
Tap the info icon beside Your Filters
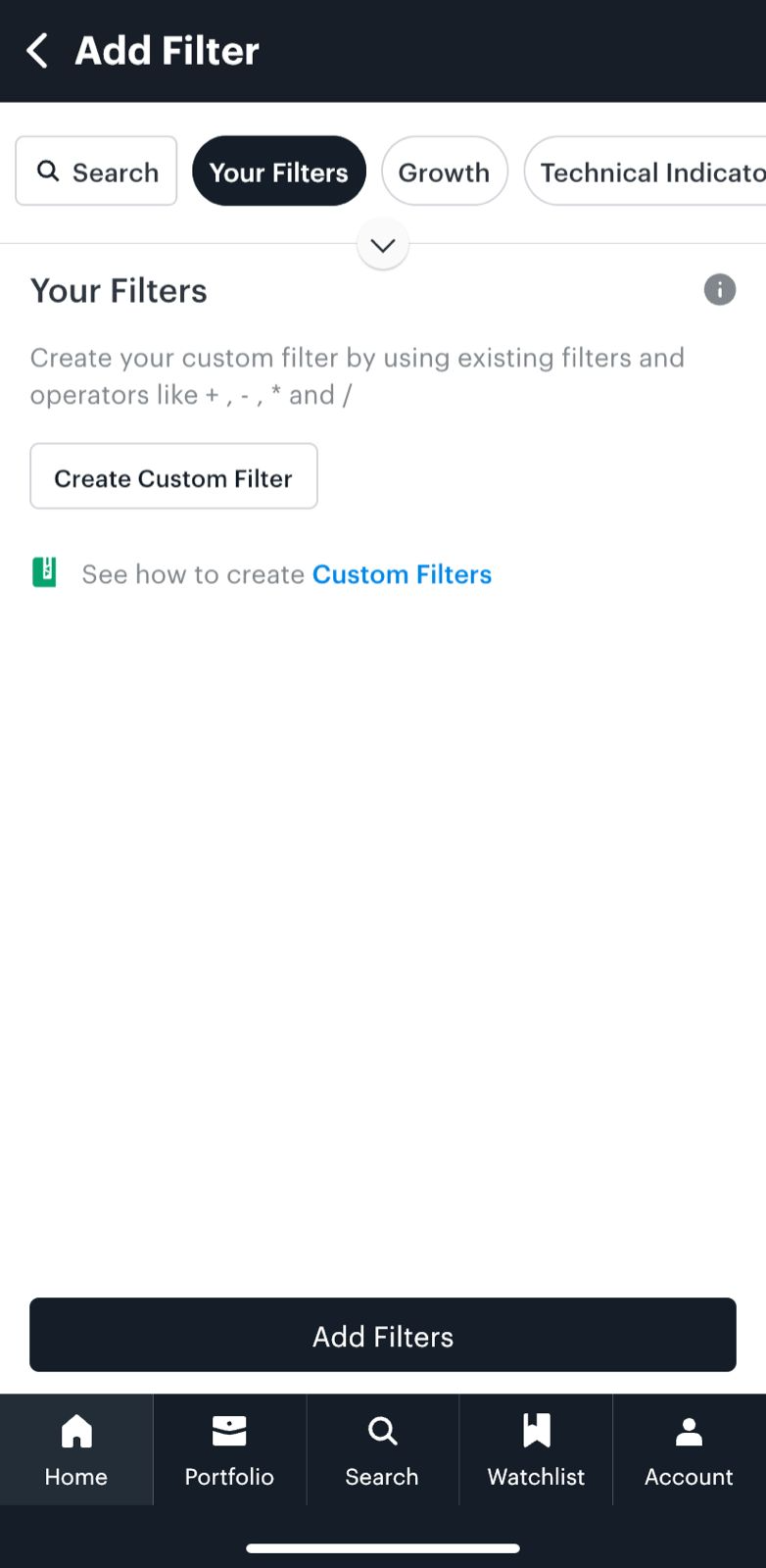[x=719, y=289]
